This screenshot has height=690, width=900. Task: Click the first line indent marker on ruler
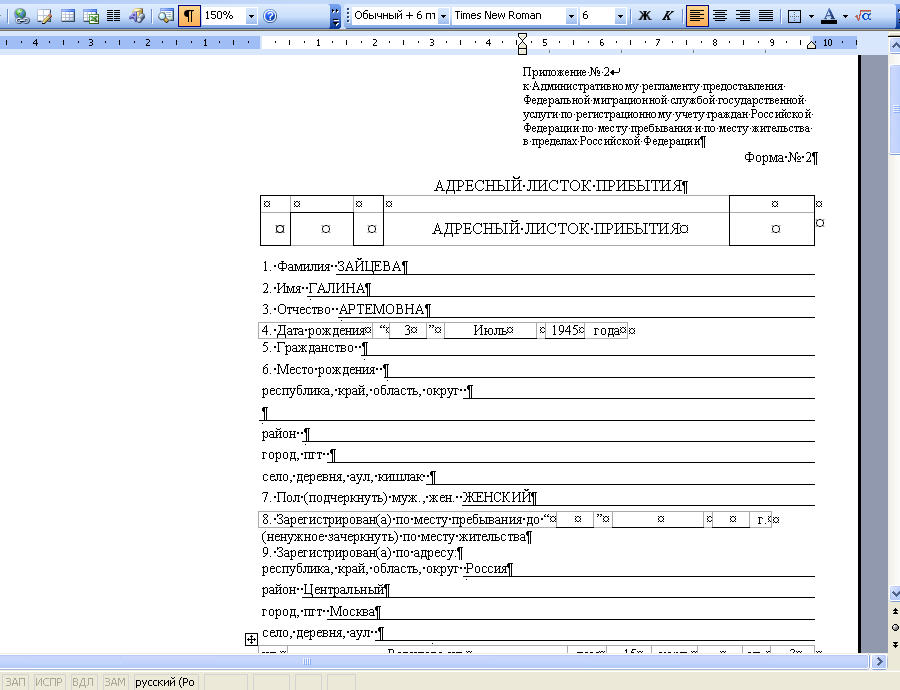pos(522,38)
